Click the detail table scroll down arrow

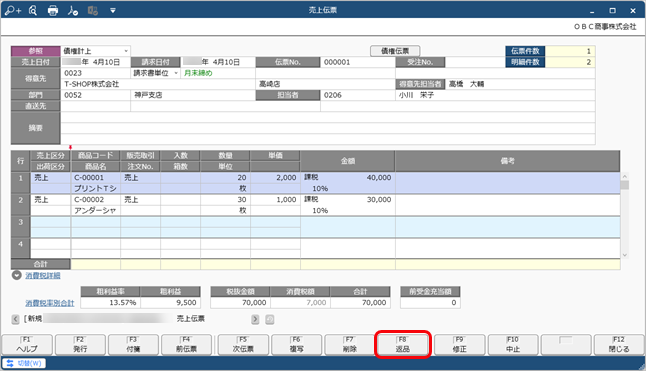click(625, 255)
